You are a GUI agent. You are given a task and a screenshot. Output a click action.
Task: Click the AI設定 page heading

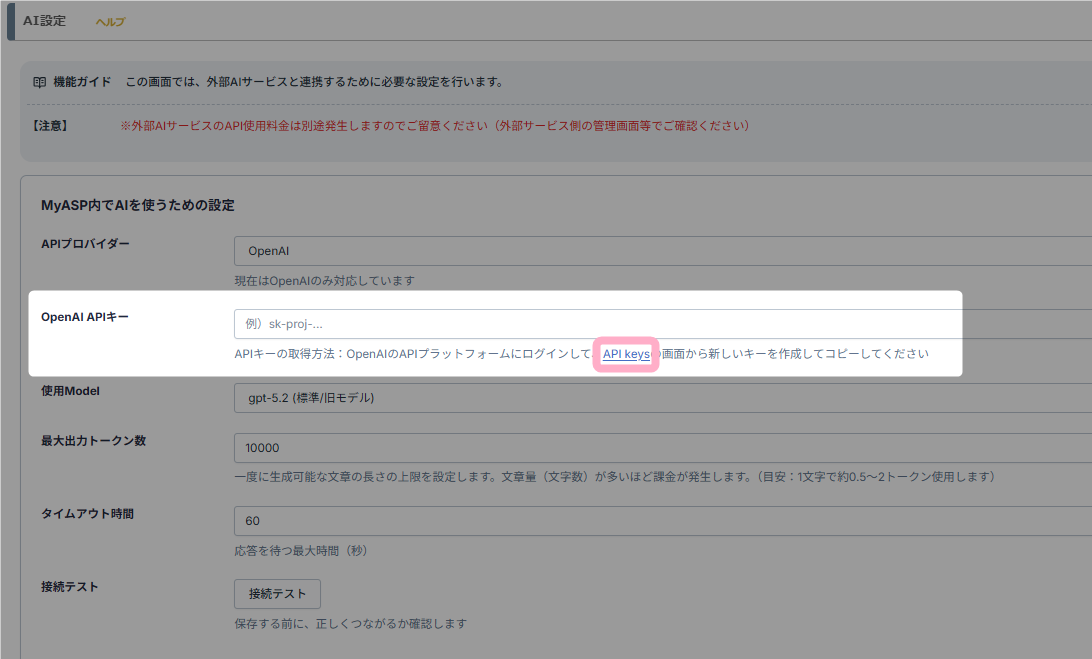pyautogui.click(x=45, y=21)
